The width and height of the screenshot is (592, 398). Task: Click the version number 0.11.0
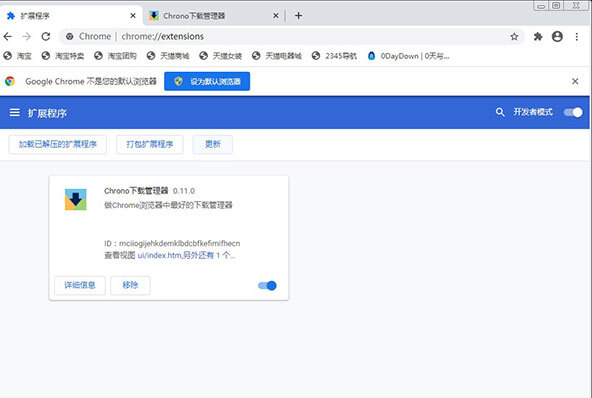184,191
